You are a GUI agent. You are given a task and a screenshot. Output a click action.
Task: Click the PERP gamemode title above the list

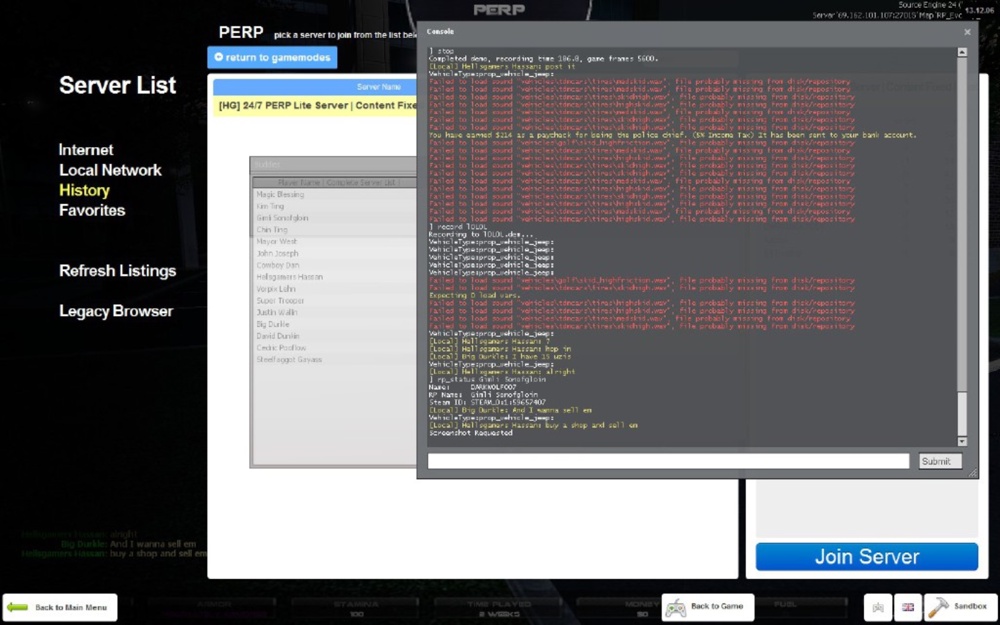[x=241, y=33]
